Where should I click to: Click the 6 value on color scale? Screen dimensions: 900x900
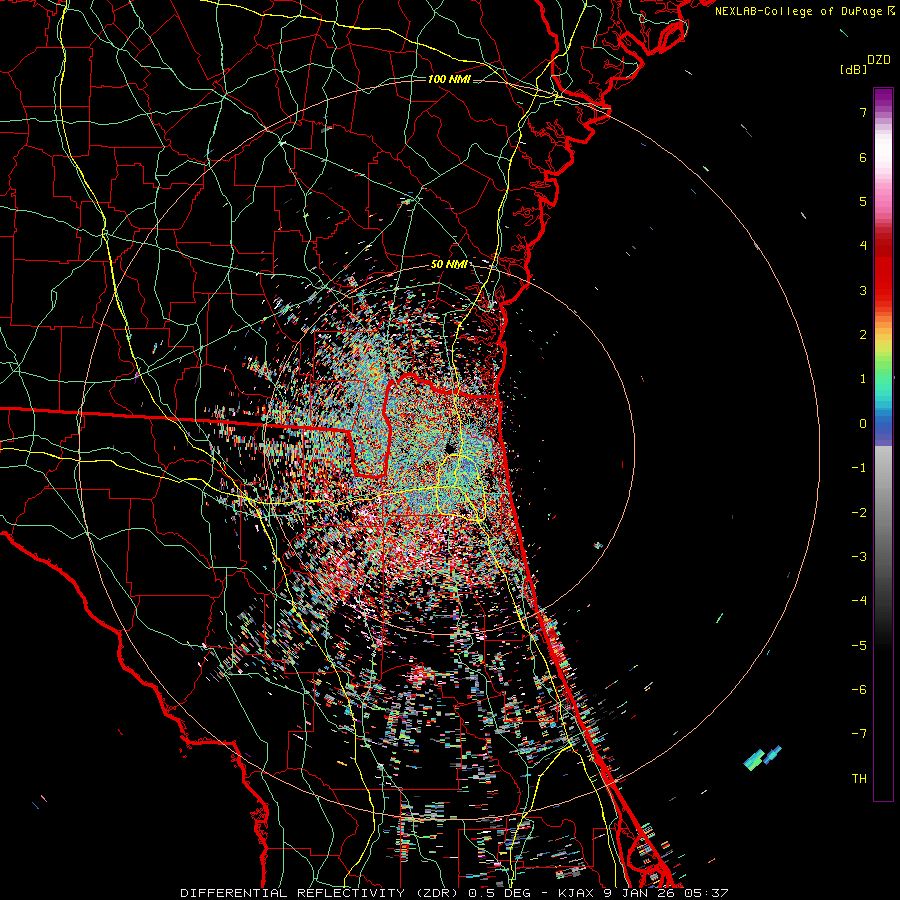click(863, 157)
